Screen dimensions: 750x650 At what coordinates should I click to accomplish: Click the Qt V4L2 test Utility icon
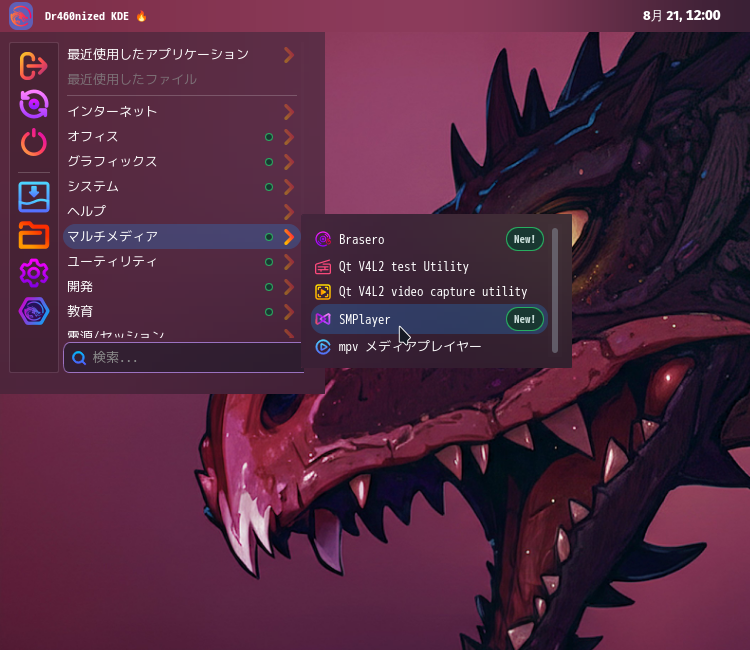pos(323,266)
